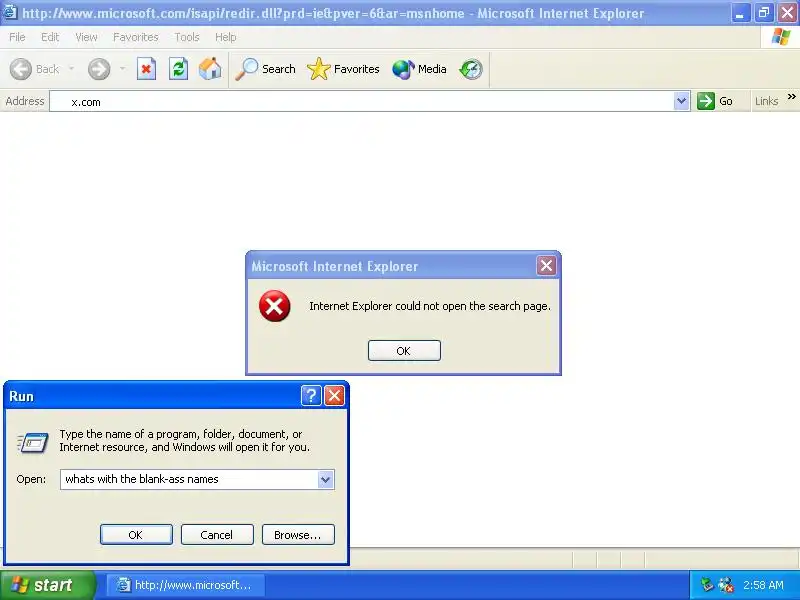Image resolution: width=800 pixels, height=600 pixels.
Task: Expand Back button history dropdown arrow
Action: tap(71, 68)
